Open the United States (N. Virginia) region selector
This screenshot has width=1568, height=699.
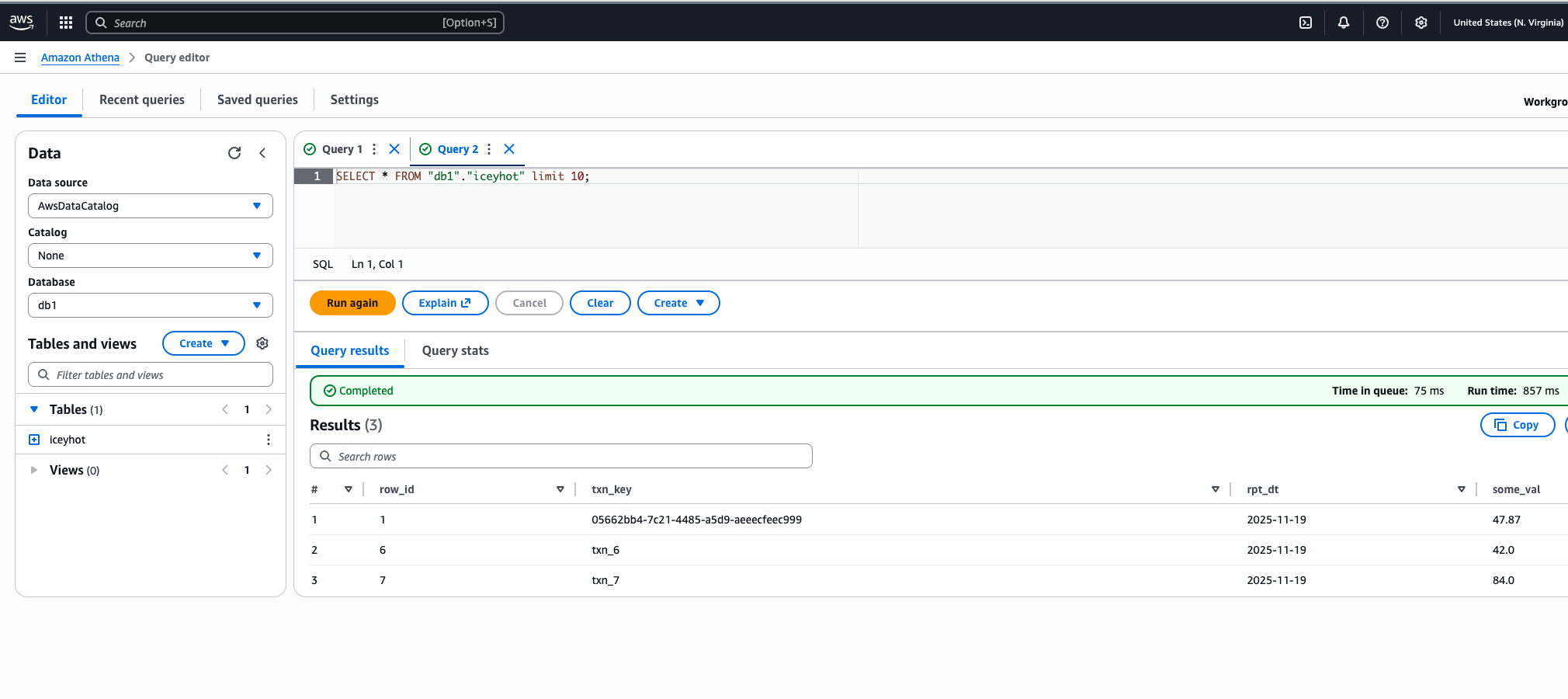[1508, 23]
